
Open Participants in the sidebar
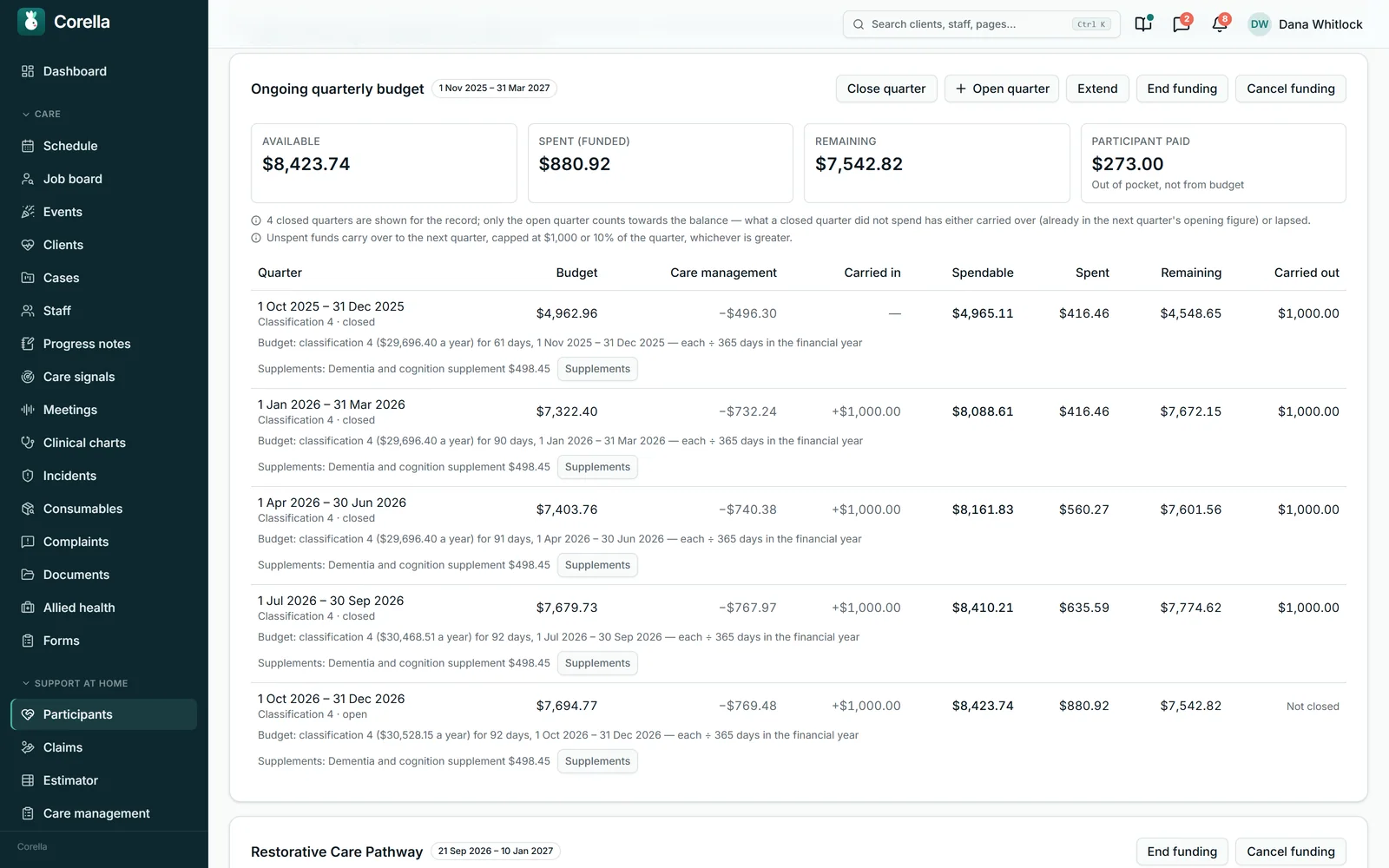click(103, 714)
